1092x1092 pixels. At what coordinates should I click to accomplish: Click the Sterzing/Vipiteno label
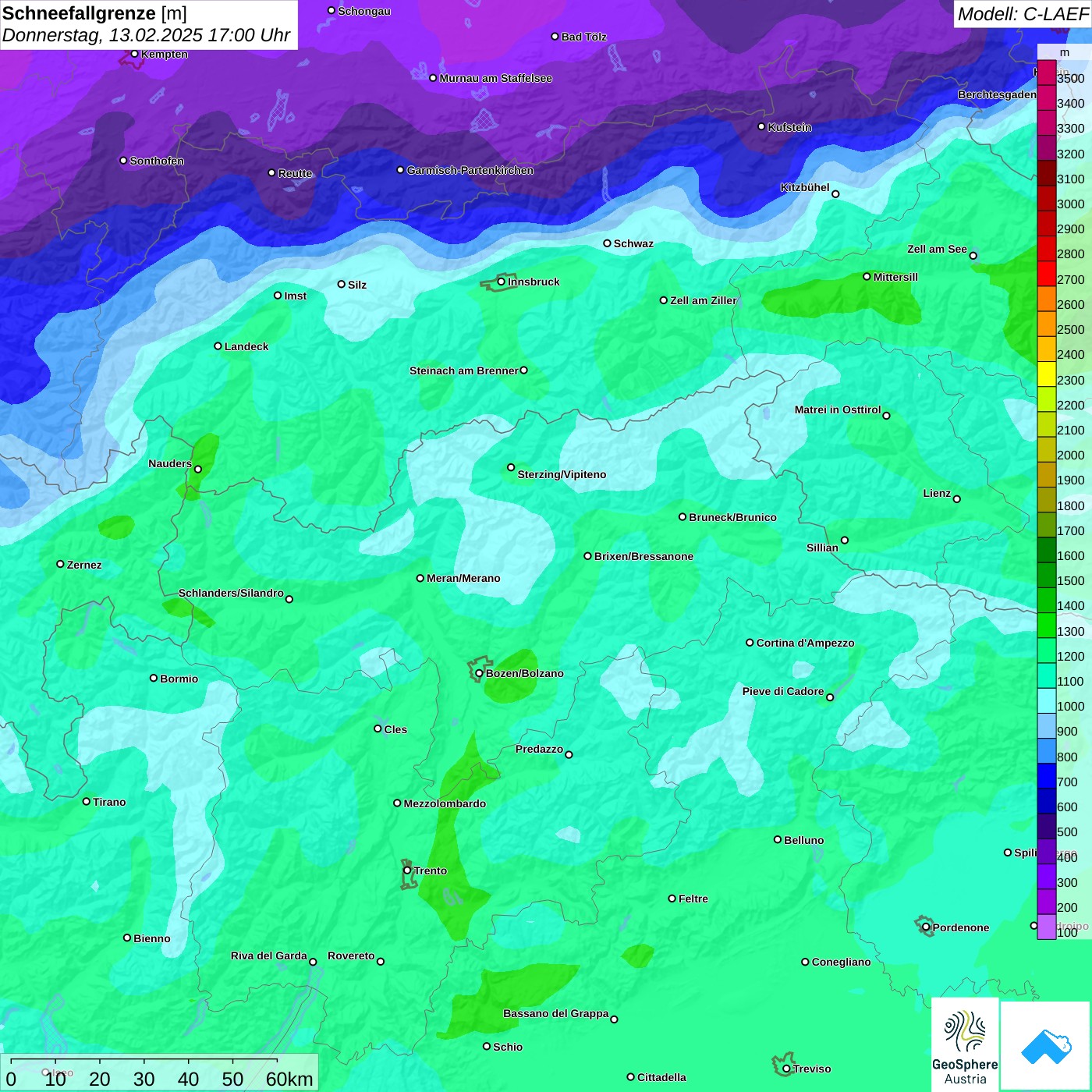tap(562, 474)
